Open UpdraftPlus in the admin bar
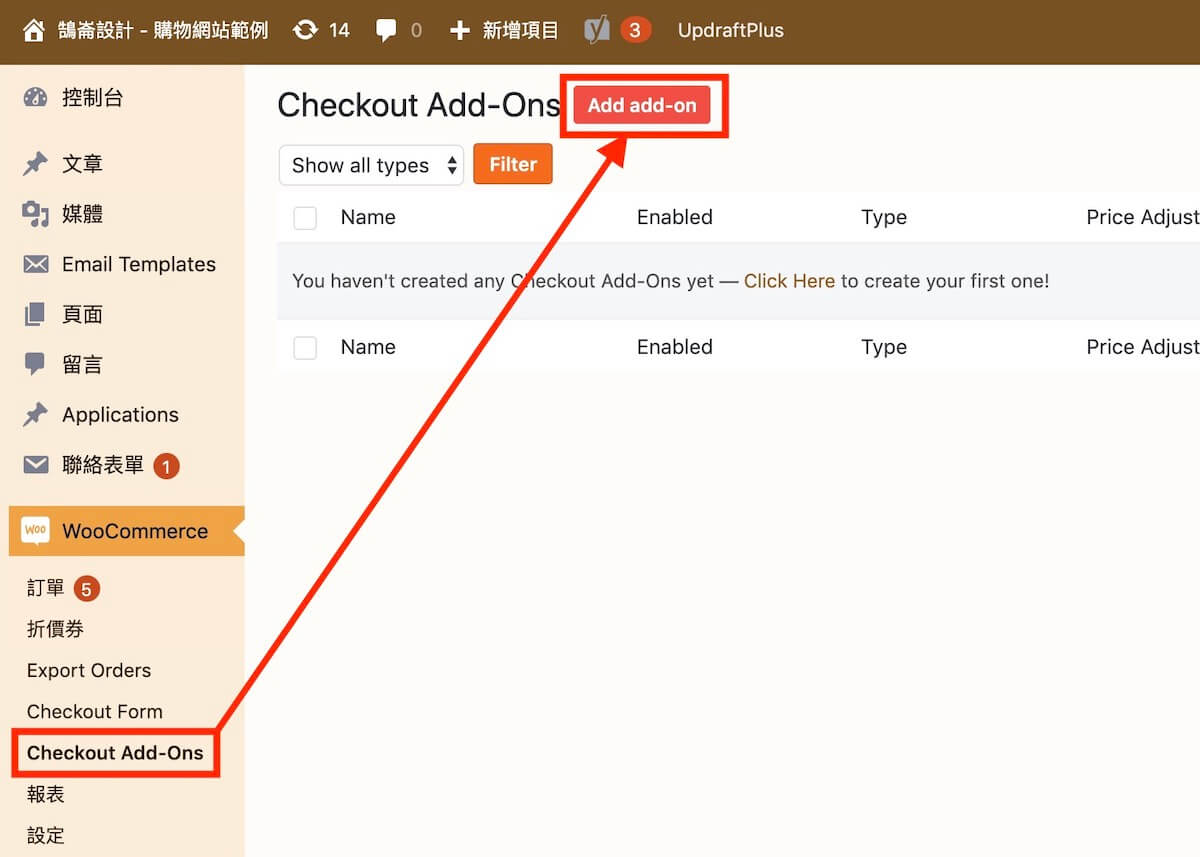This screenshot has height=857, width=1200. (x=730, y=31)
